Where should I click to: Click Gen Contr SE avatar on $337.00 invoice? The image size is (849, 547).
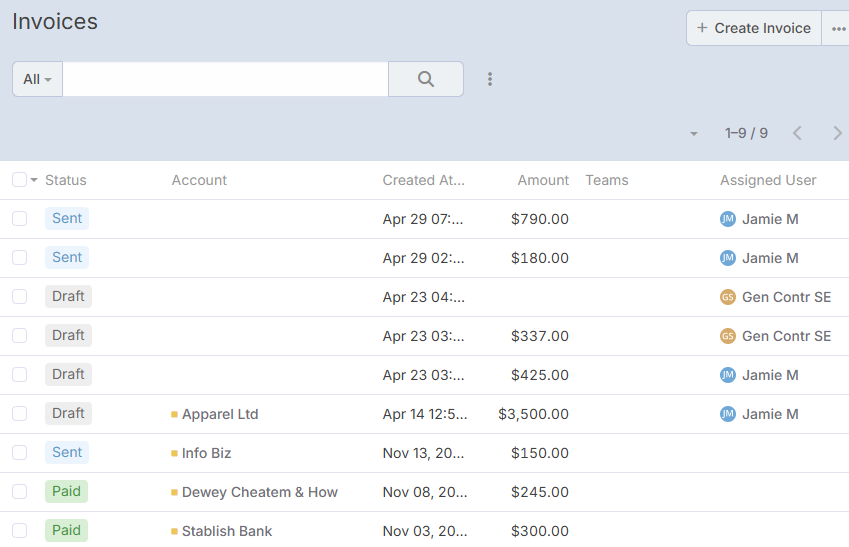[727, 336]
